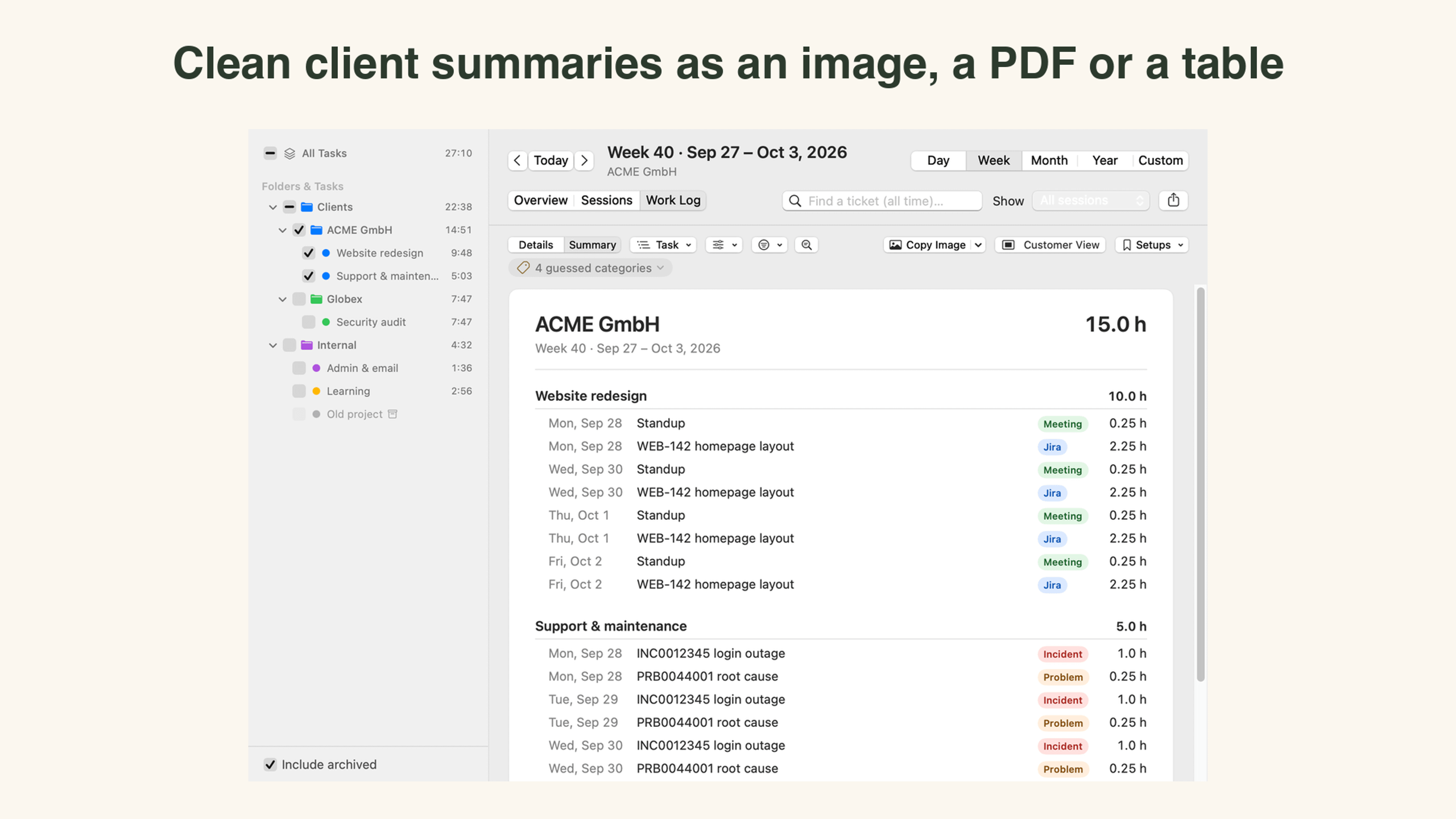Open the Copy Image dropdown arrow
1456x819 pixels.
click(x=978, y=245)
